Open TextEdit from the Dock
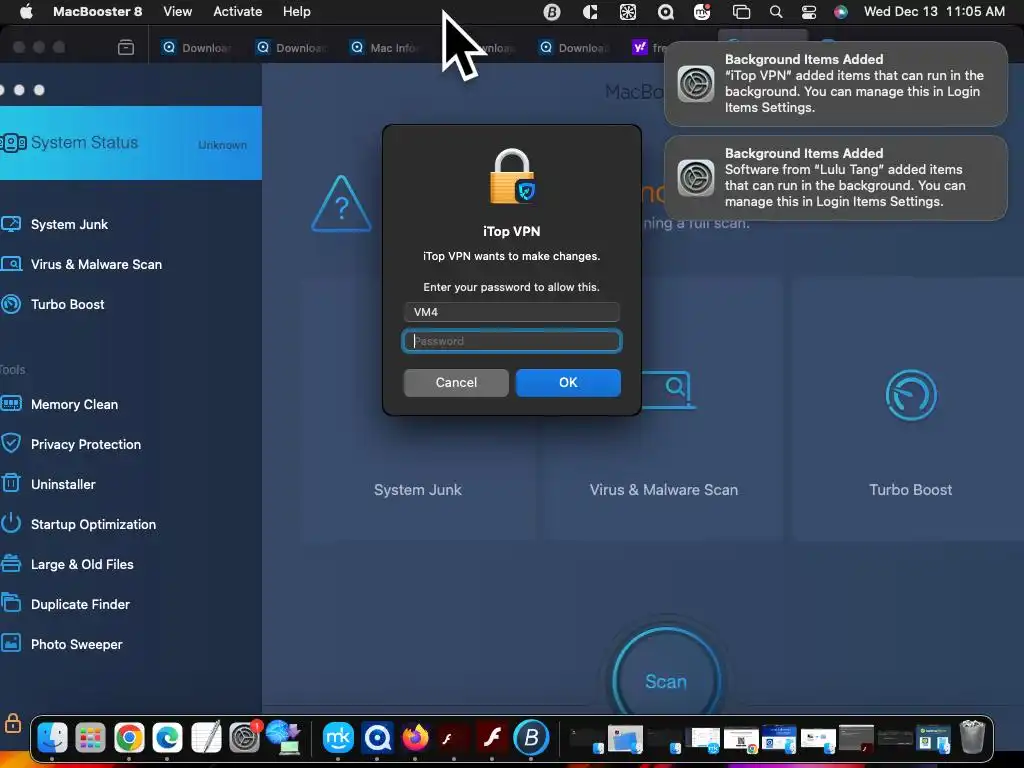Screen dimensions: 1024x768 206,738
